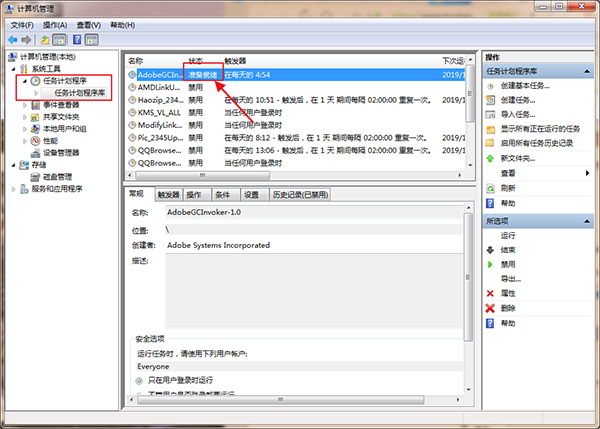Screen dimensions: 600x429
Task: Select the 只在用户登录时运行 radio button
Action: click(139, 381)
